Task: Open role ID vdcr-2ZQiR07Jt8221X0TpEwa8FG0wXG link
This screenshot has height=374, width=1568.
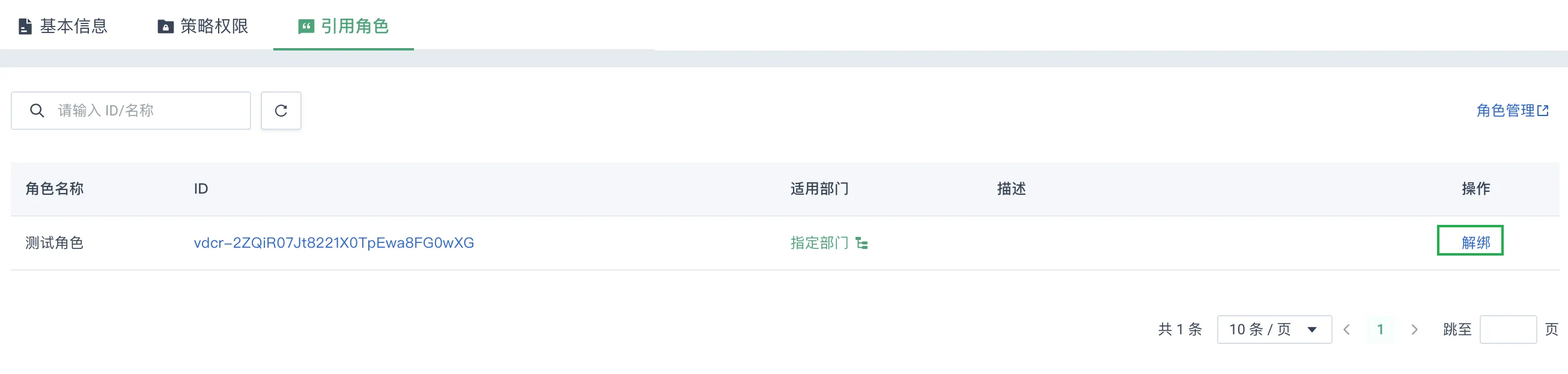Action: coord(333,243)
